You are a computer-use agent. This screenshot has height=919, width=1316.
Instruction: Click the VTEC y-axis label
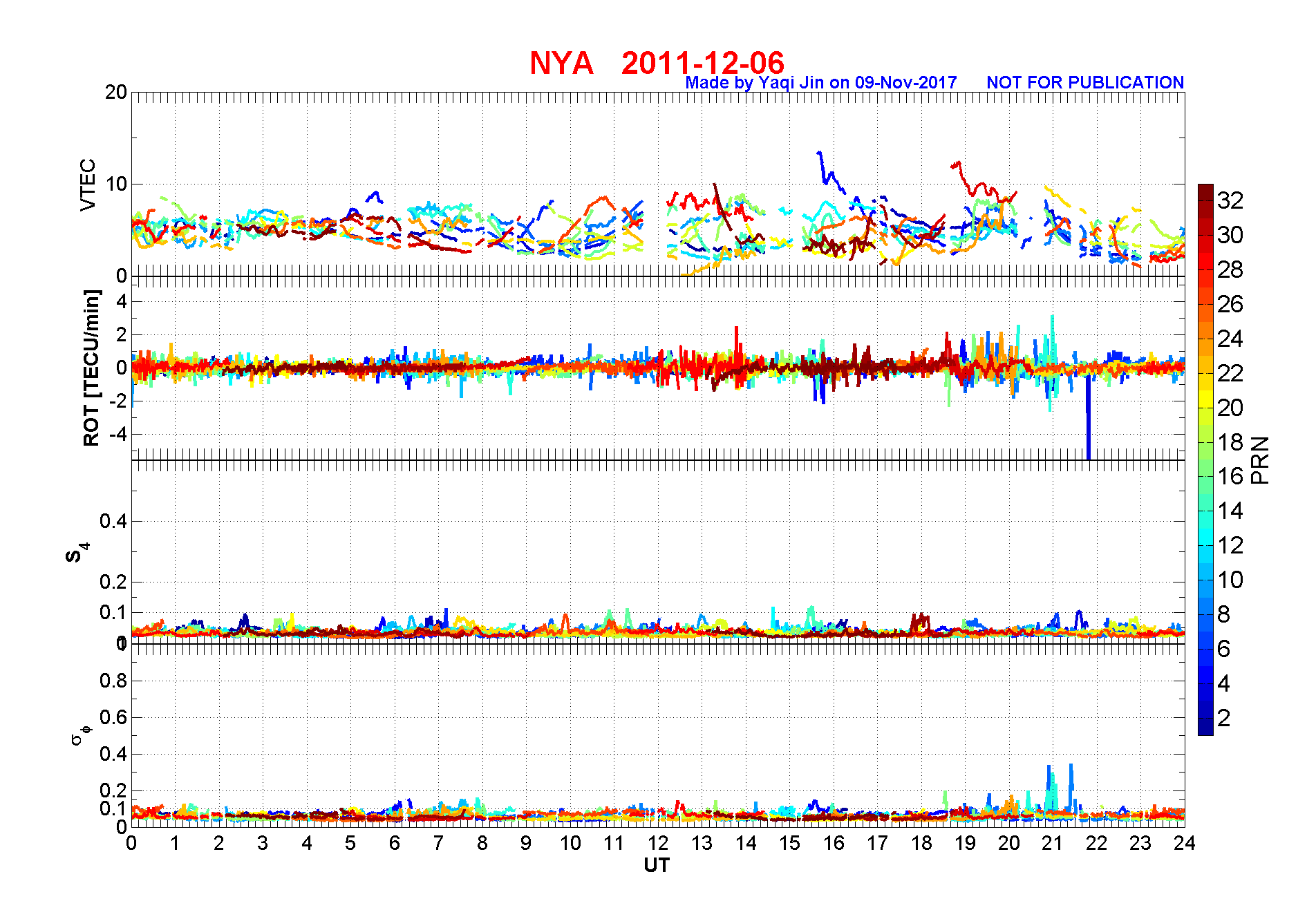[88, 184]
